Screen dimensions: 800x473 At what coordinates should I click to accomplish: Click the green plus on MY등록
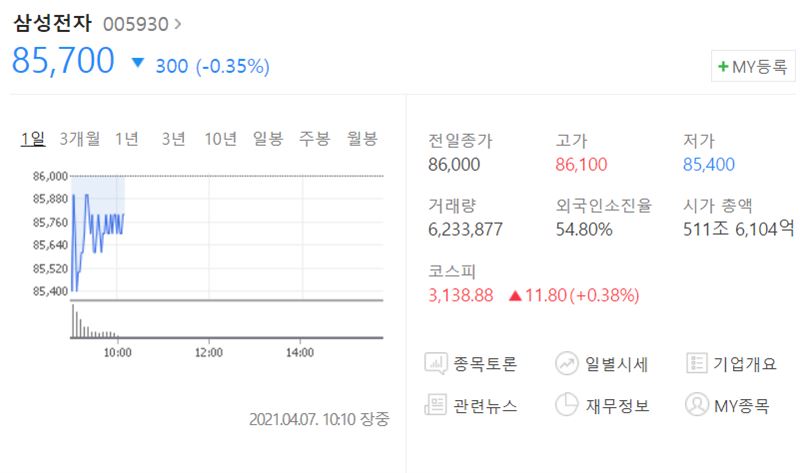click(722, 66)
